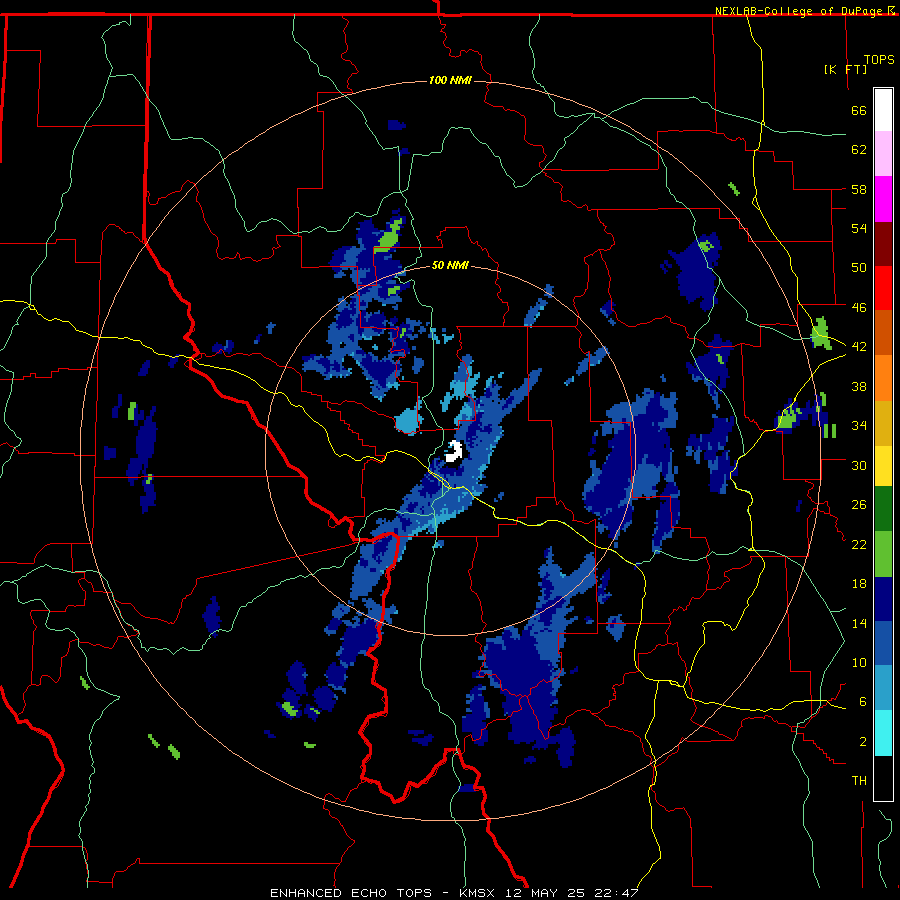Click the medium blue swatch in the legend
Viewport: 900px width, 900px height.
(883, 643)
